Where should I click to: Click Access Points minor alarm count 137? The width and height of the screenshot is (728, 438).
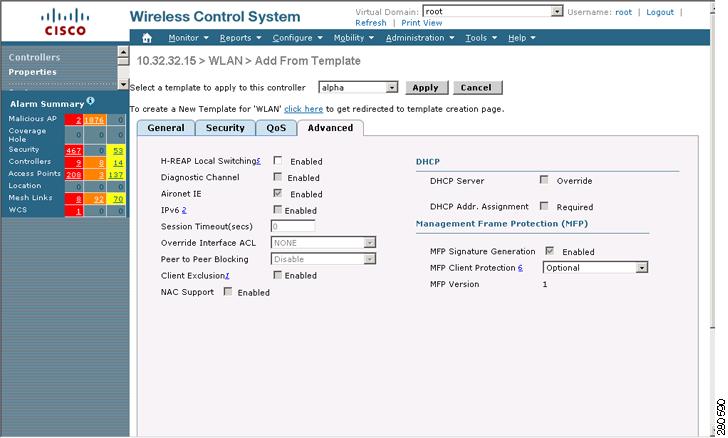(x=116, y=175)
